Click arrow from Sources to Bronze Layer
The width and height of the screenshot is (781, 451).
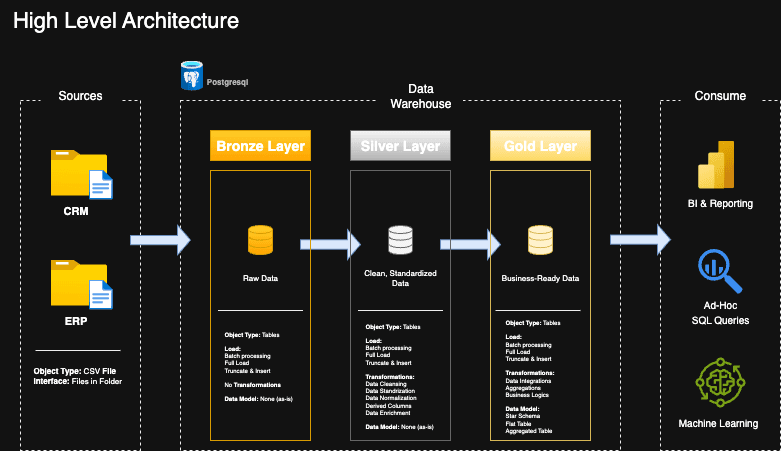click(160, 240)
